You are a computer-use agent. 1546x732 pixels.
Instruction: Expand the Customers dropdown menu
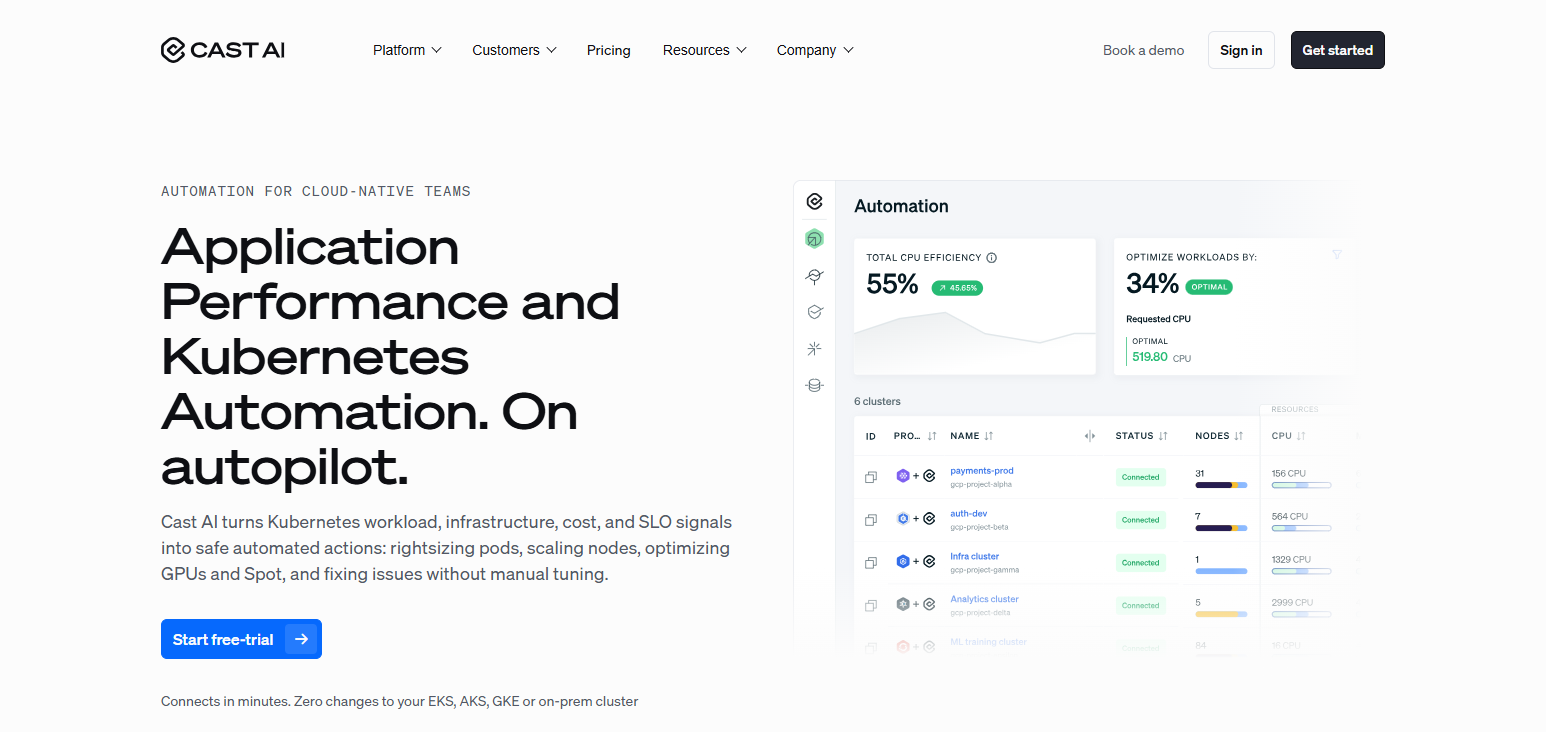click(514, 50)
